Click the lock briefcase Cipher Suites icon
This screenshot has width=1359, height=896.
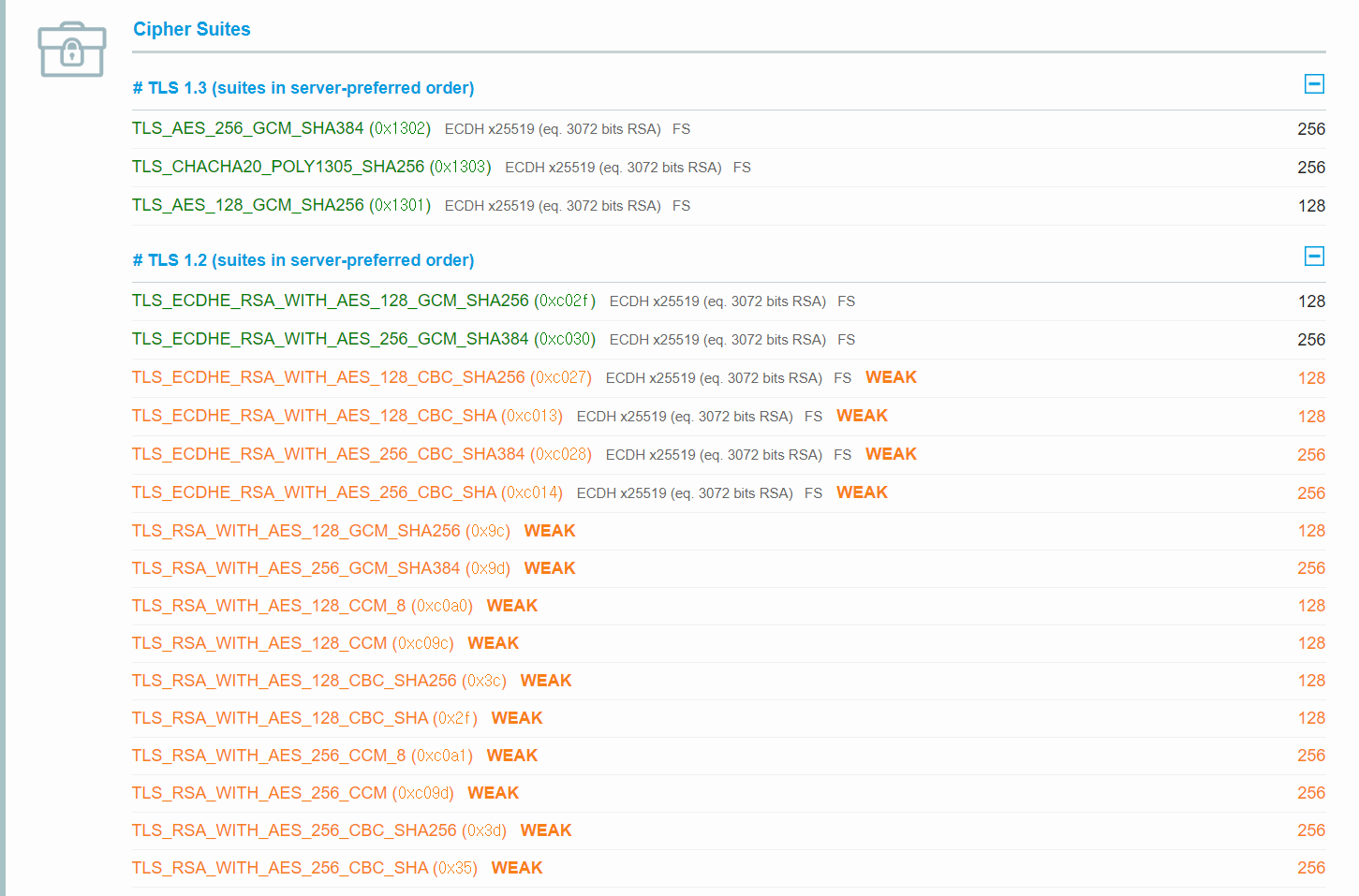(72, 50)
